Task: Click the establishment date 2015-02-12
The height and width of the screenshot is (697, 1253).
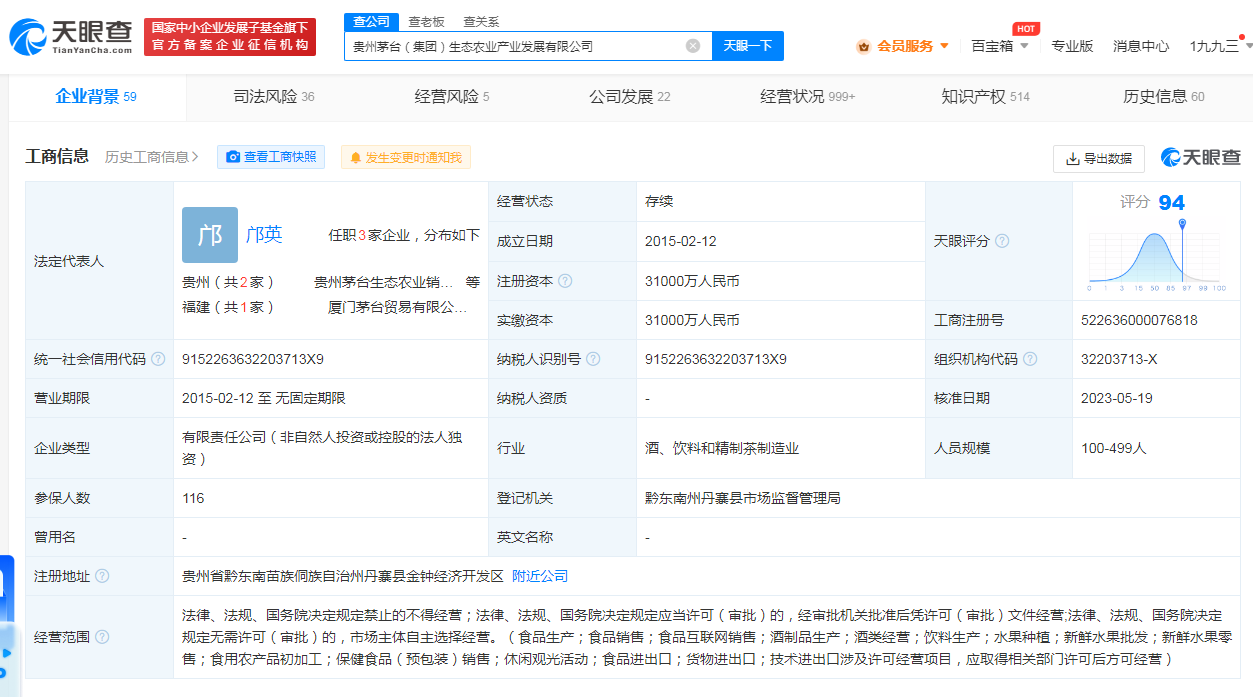Action: click(681, 241)
